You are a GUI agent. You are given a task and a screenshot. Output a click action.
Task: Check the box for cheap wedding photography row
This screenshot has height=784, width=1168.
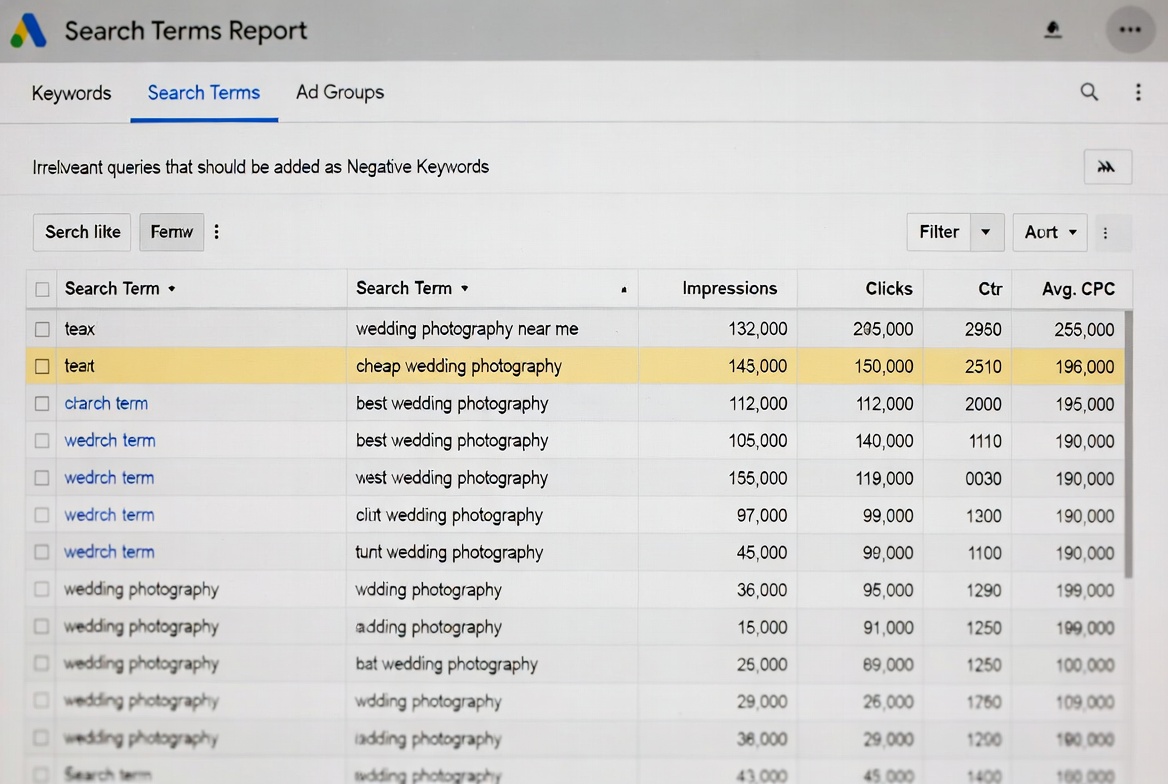42,366
